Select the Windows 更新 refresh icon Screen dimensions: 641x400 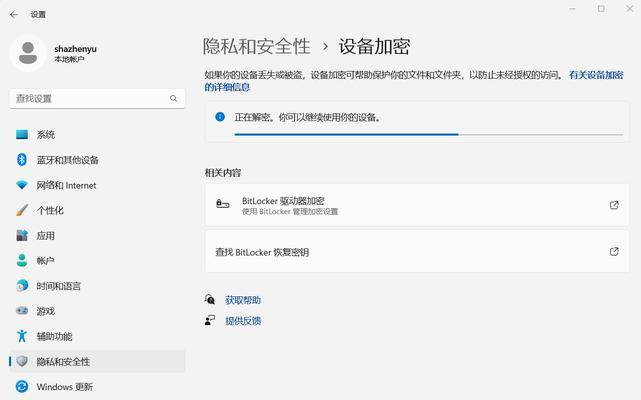(x=22, y=387)
